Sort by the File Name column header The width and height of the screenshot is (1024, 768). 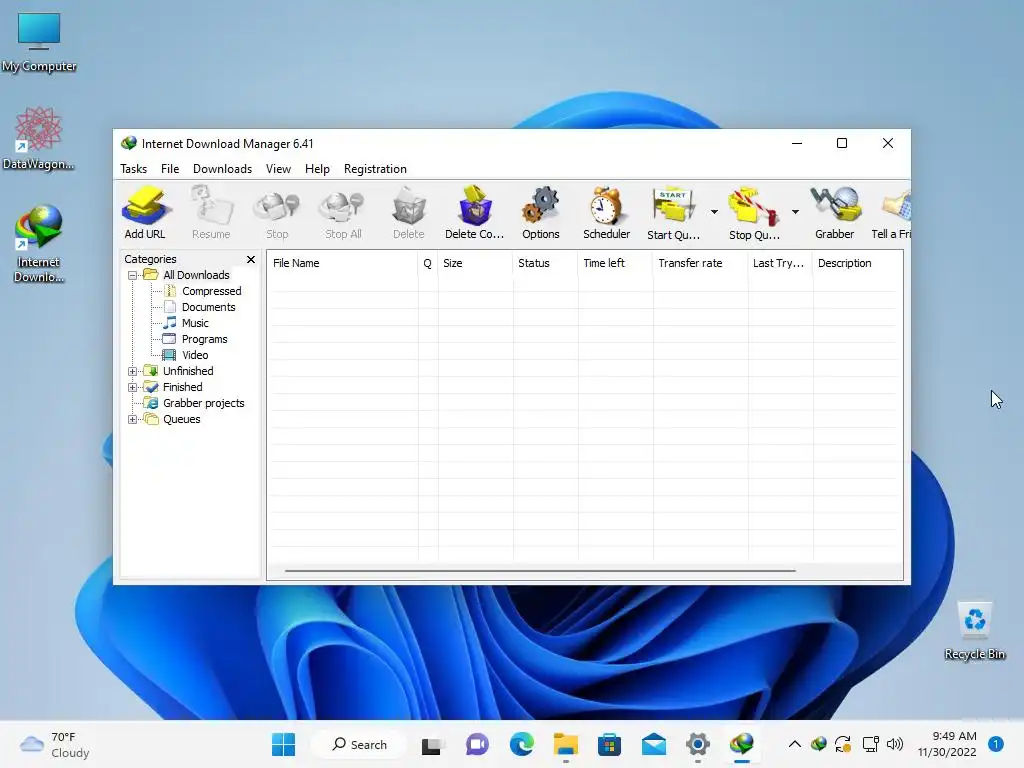click(342, 263)
